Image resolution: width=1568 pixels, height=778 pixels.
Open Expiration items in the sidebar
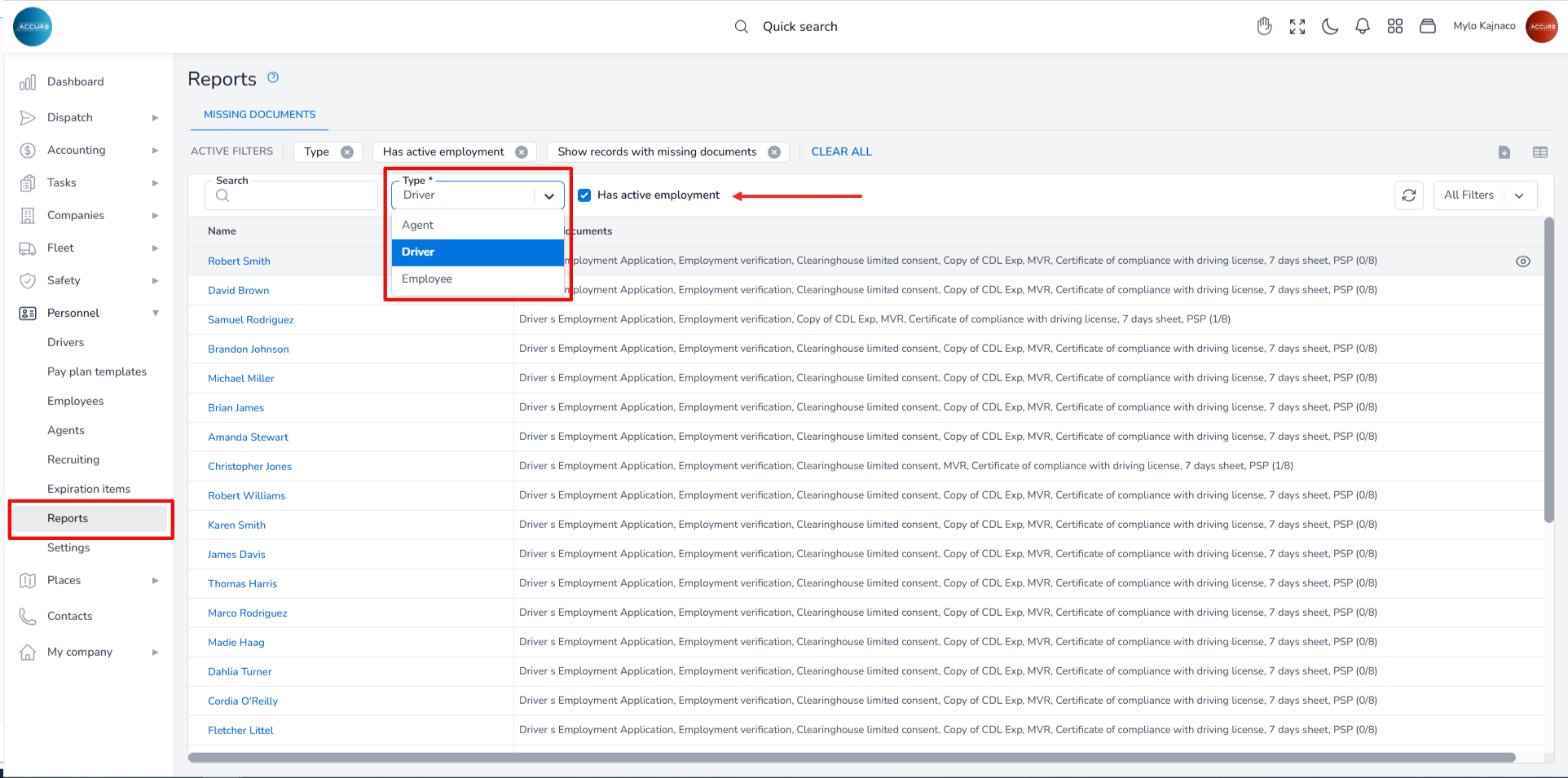[89, 489]
